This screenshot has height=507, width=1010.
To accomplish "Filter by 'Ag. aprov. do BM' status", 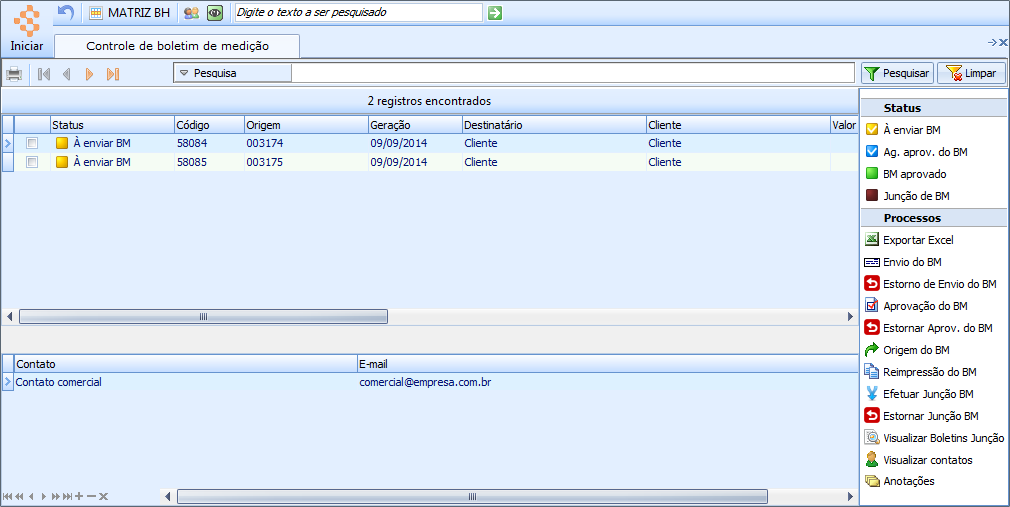I will 917,151.
